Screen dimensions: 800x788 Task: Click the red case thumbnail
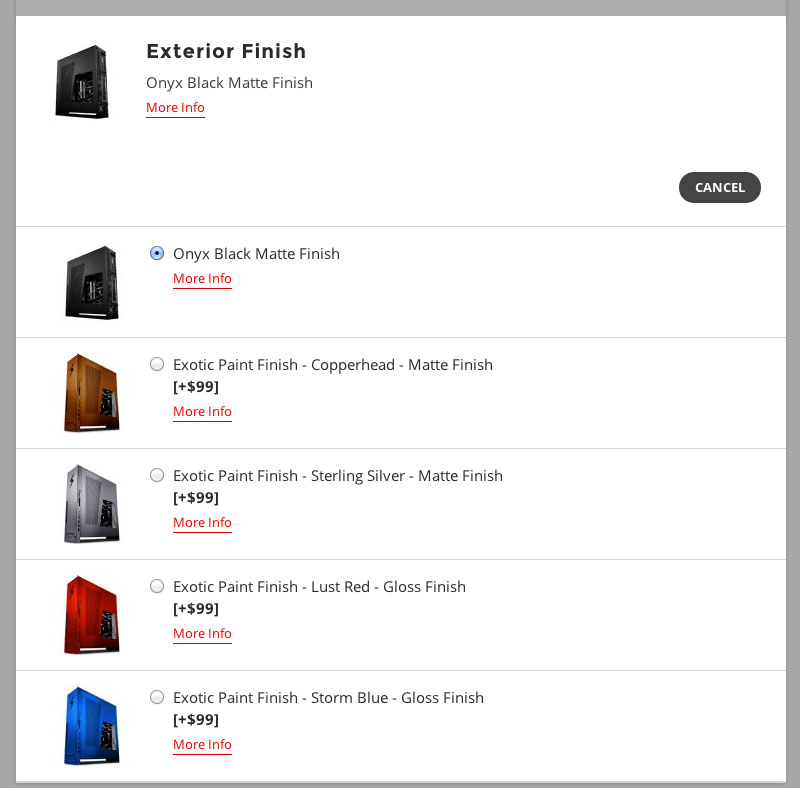click(92, 615)
